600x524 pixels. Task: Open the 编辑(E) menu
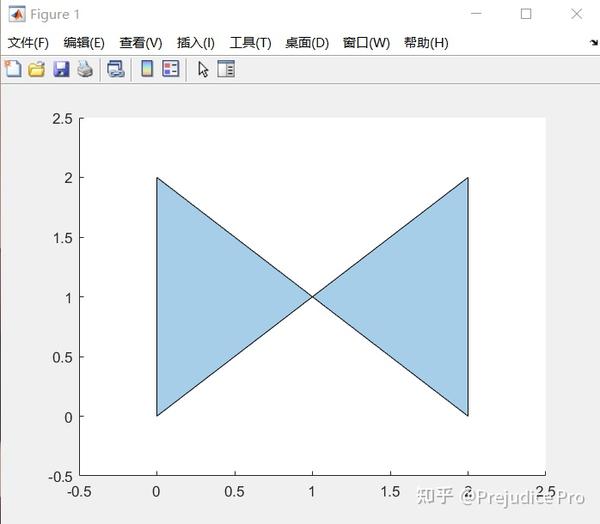click(x=84, y=42)
